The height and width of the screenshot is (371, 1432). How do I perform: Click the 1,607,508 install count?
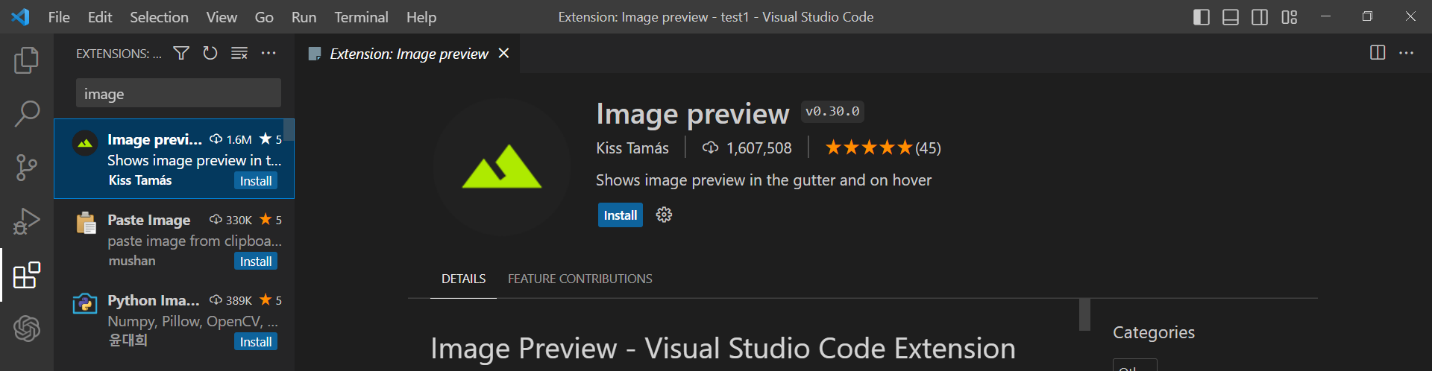747,148
